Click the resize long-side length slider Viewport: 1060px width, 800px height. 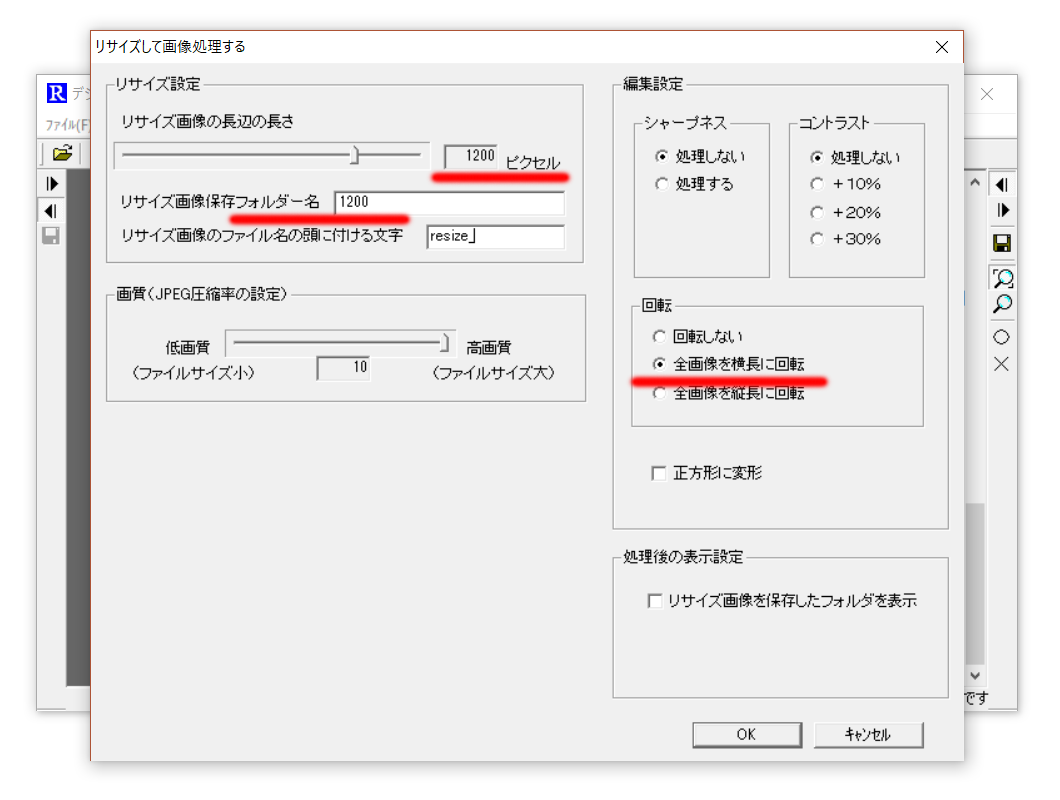(x=272, y=156)
